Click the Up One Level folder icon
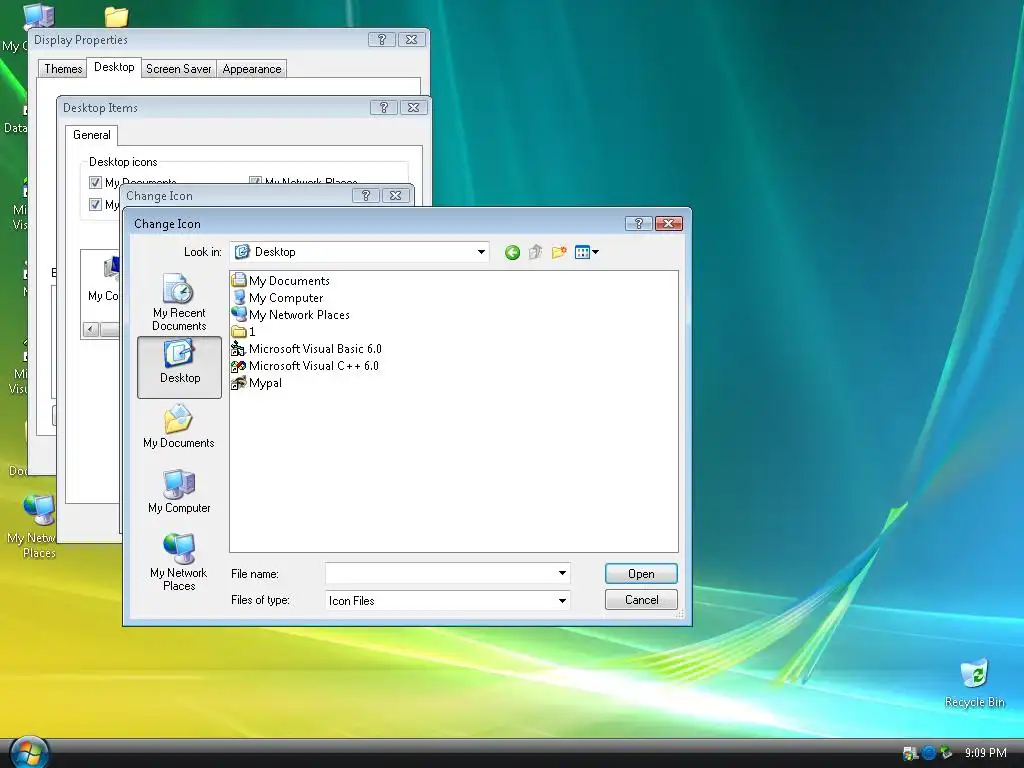 (x=536, y=252)
